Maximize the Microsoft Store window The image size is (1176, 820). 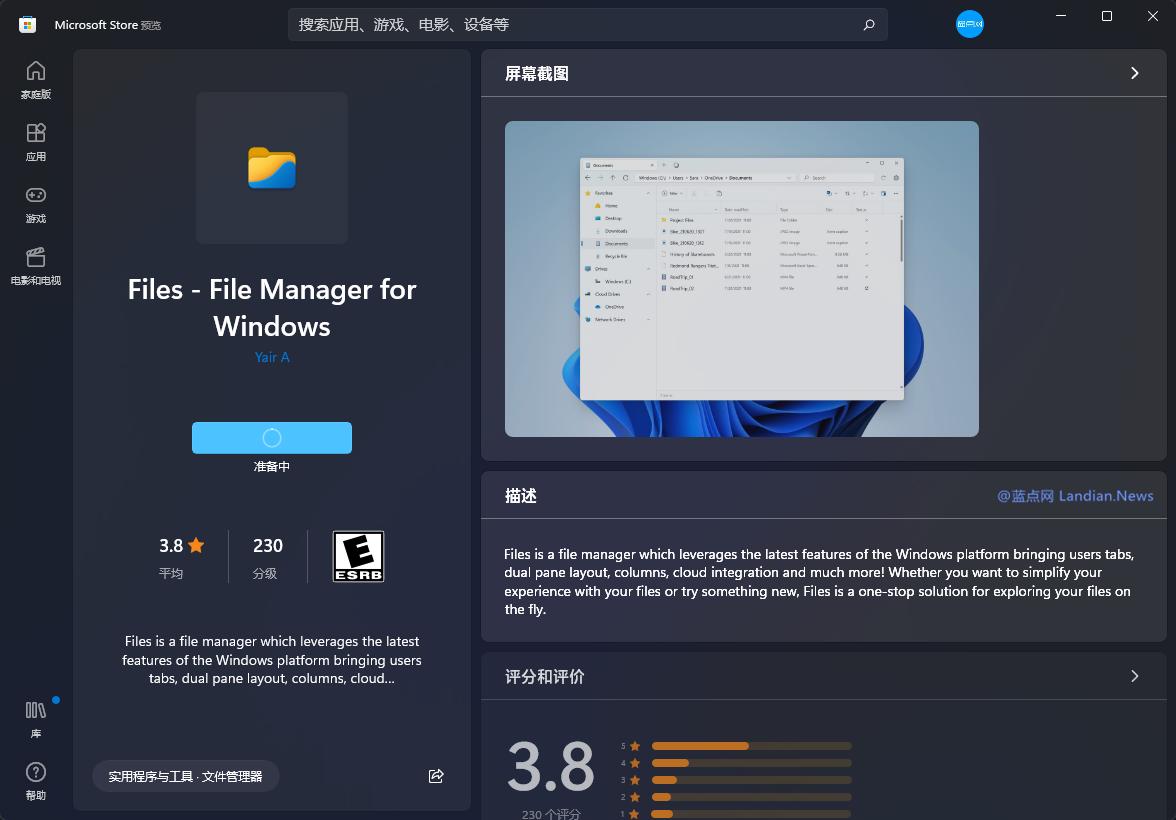tap(1106, 16)
